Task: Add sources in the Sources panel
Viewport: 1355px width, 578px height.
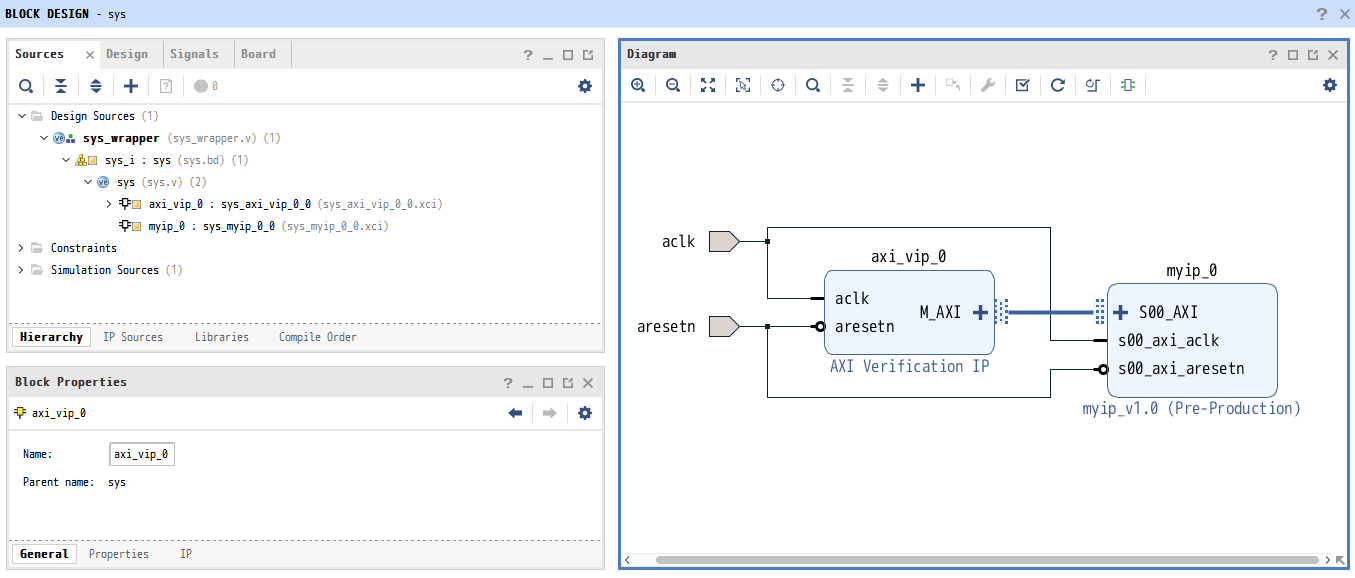Action: 130,86
